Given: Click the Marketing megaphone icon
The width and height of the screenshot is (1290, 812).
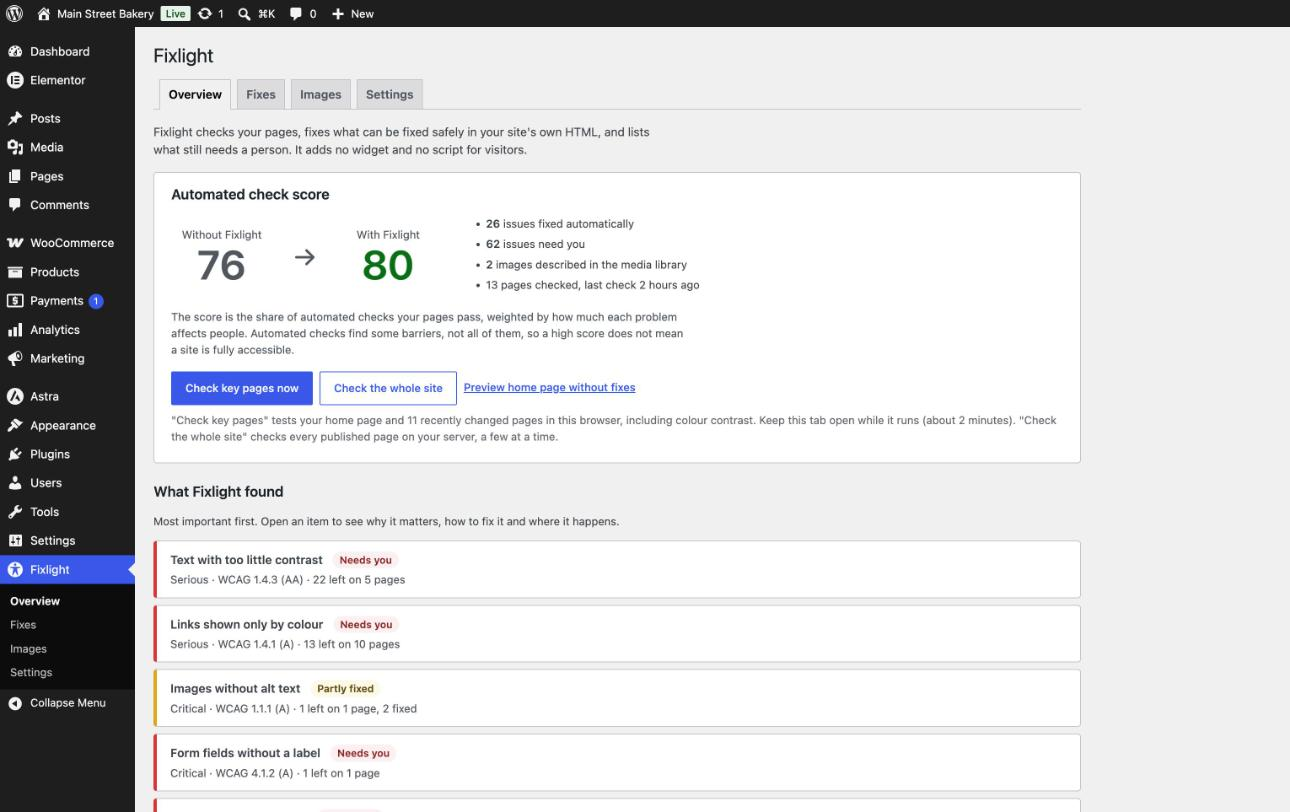Looking at the screenshot, I should click(15, 358).
